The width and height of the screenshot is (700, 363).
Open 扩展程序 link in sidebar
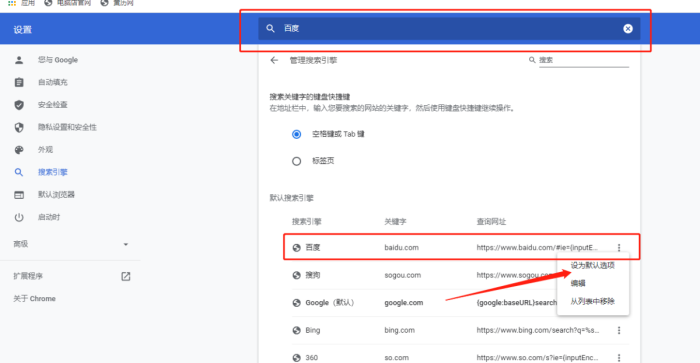coord(28,276)
